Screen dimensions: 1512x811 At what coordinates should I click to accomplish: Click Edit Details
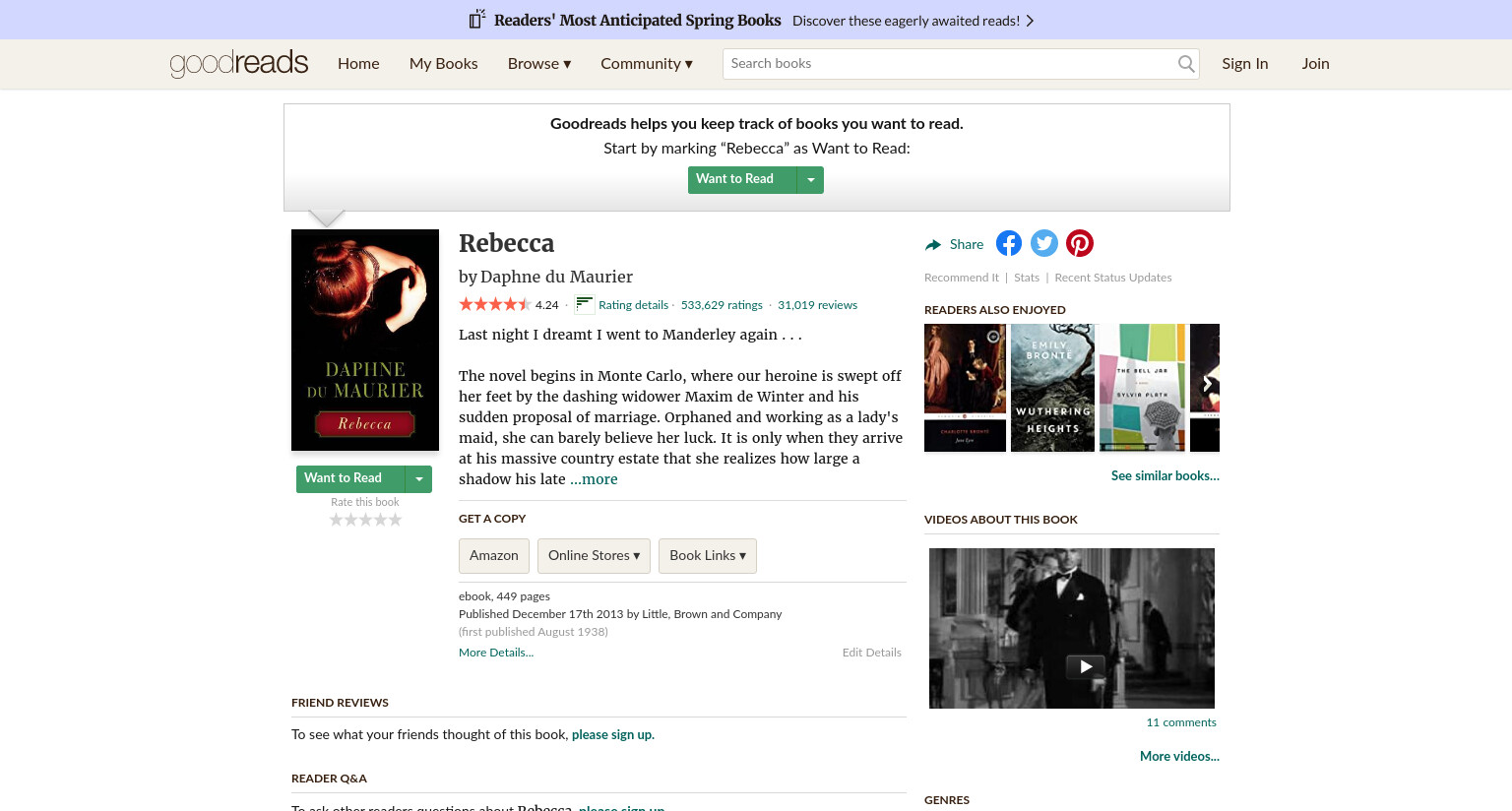[x=872, y=653]
